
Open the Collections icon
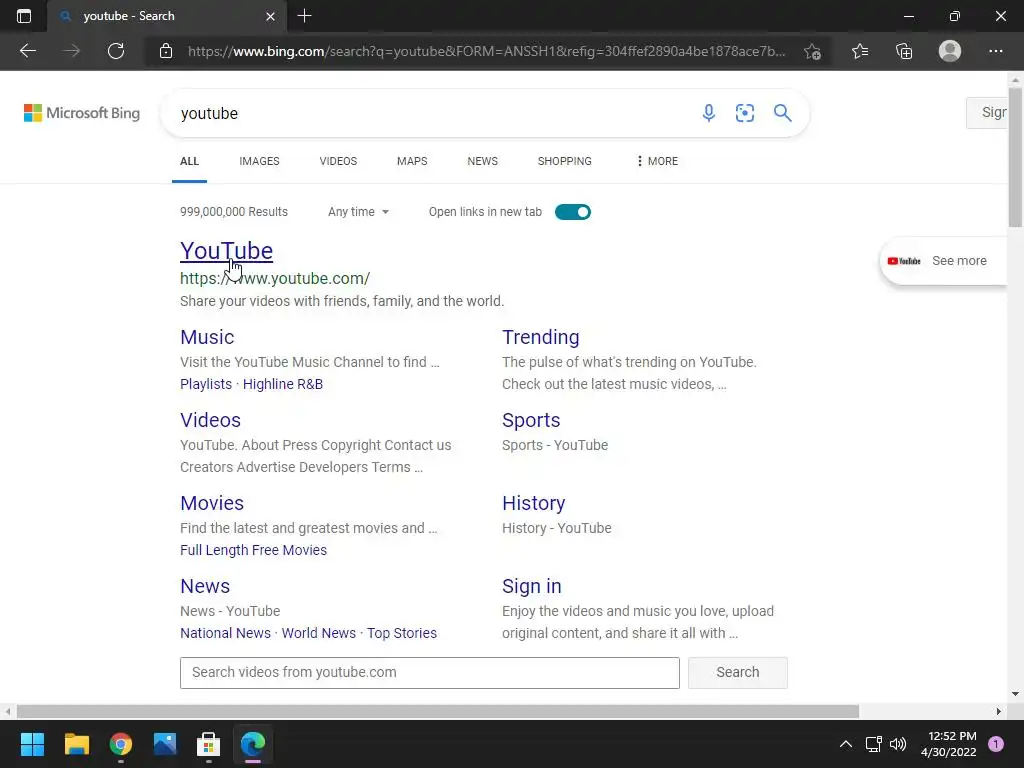click(x=904, y=51)
